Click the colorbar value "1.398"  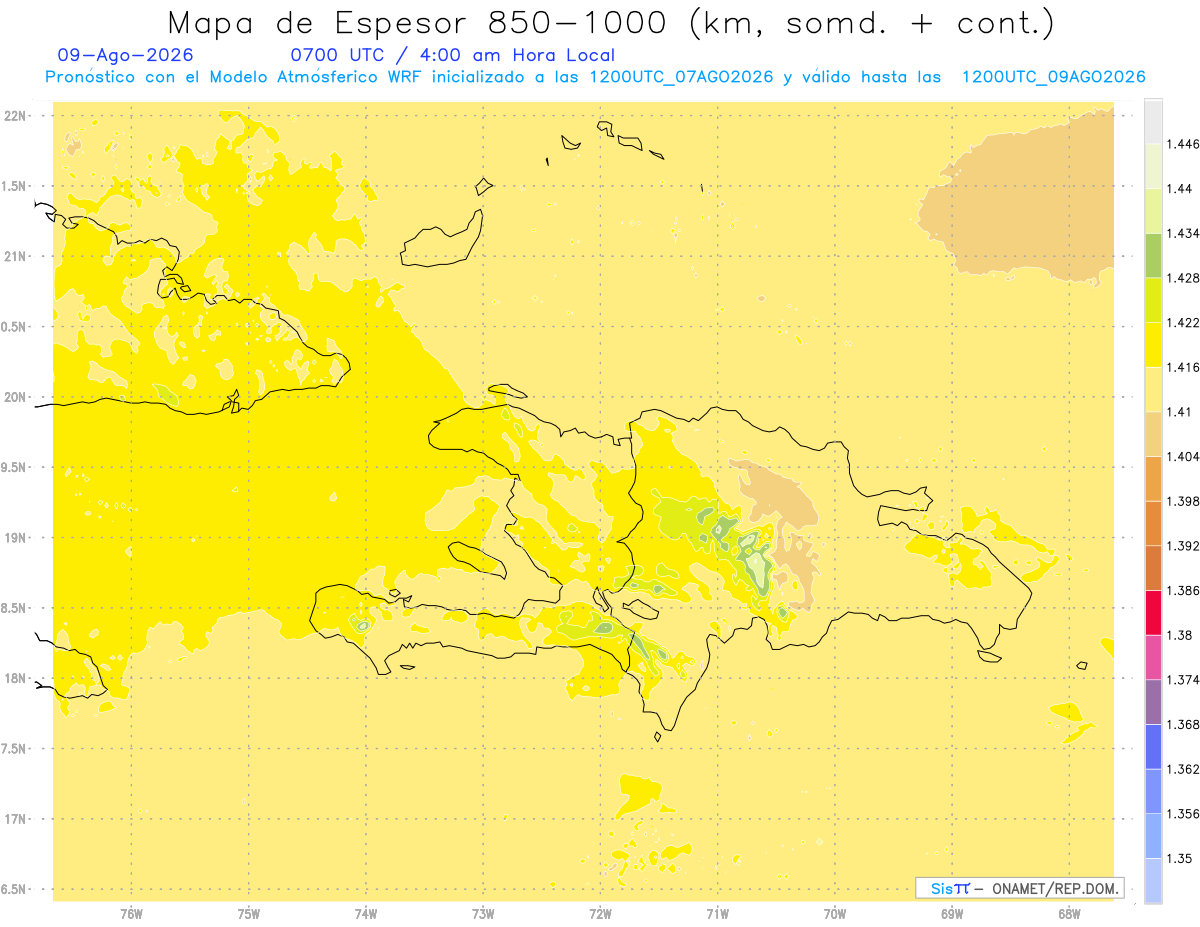coord(1183,501)
